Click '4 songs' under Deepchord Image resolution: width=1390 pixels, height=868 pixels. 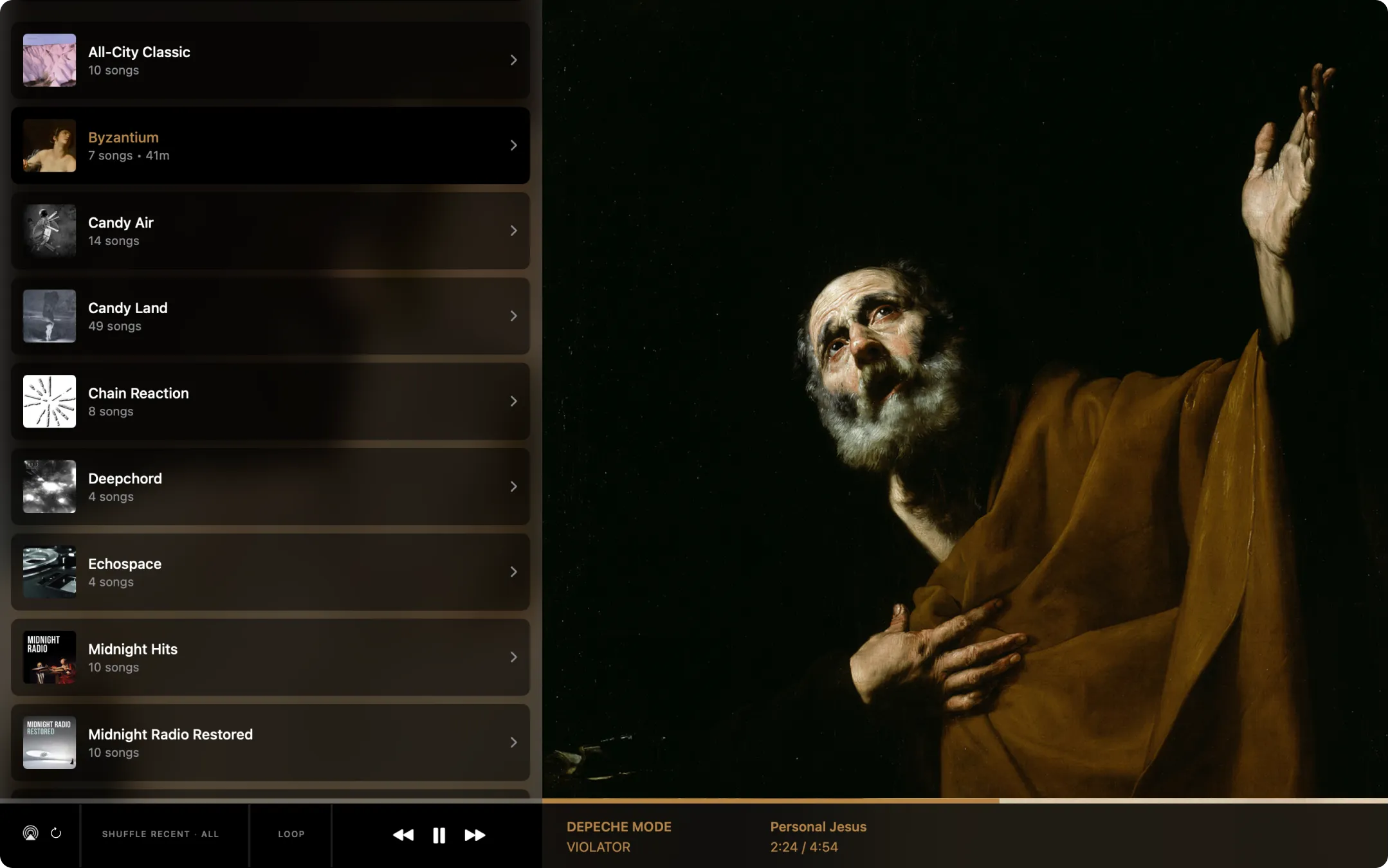(x=111, y=496)
